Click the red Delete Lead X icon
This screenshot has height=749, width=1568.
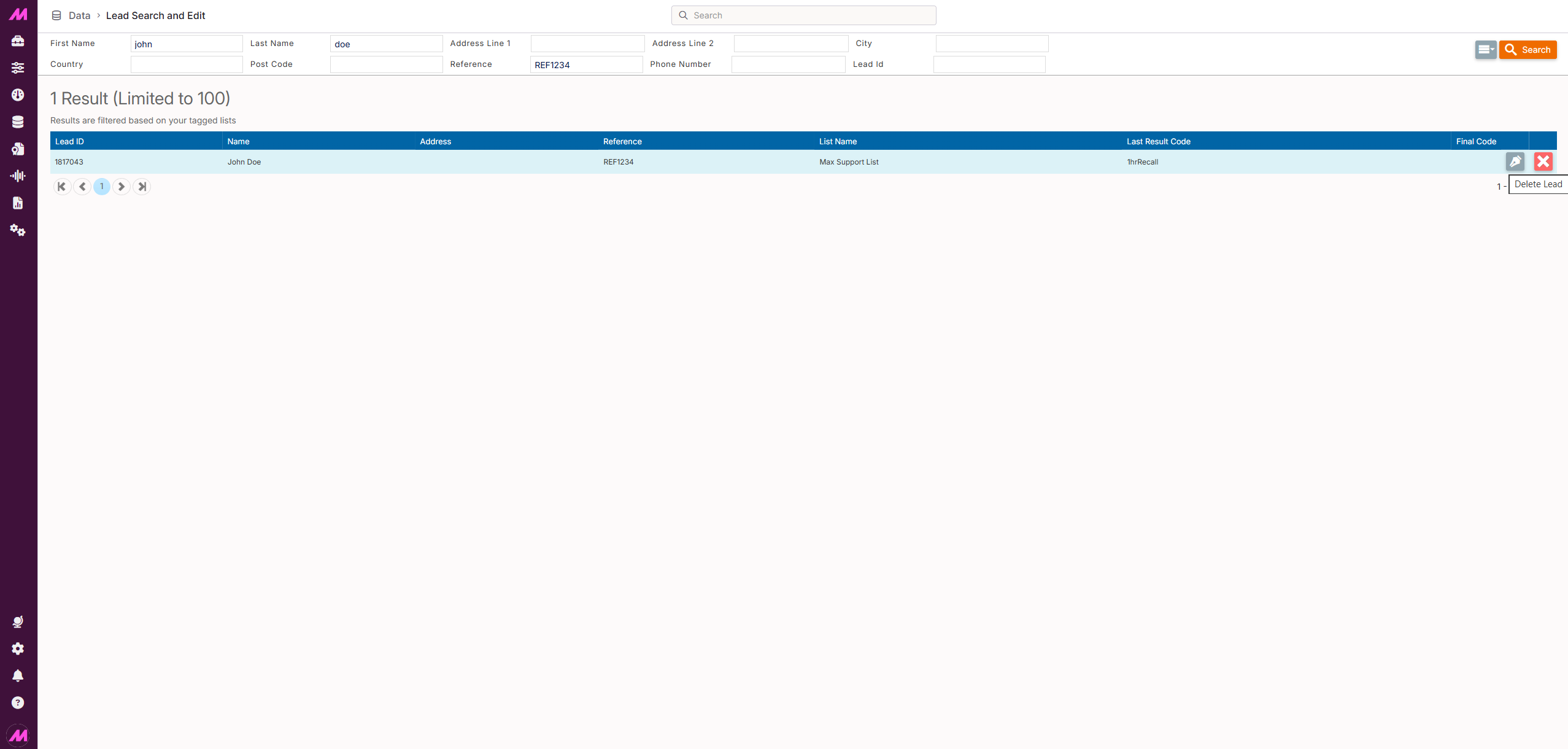click(x=1543, y=161)
